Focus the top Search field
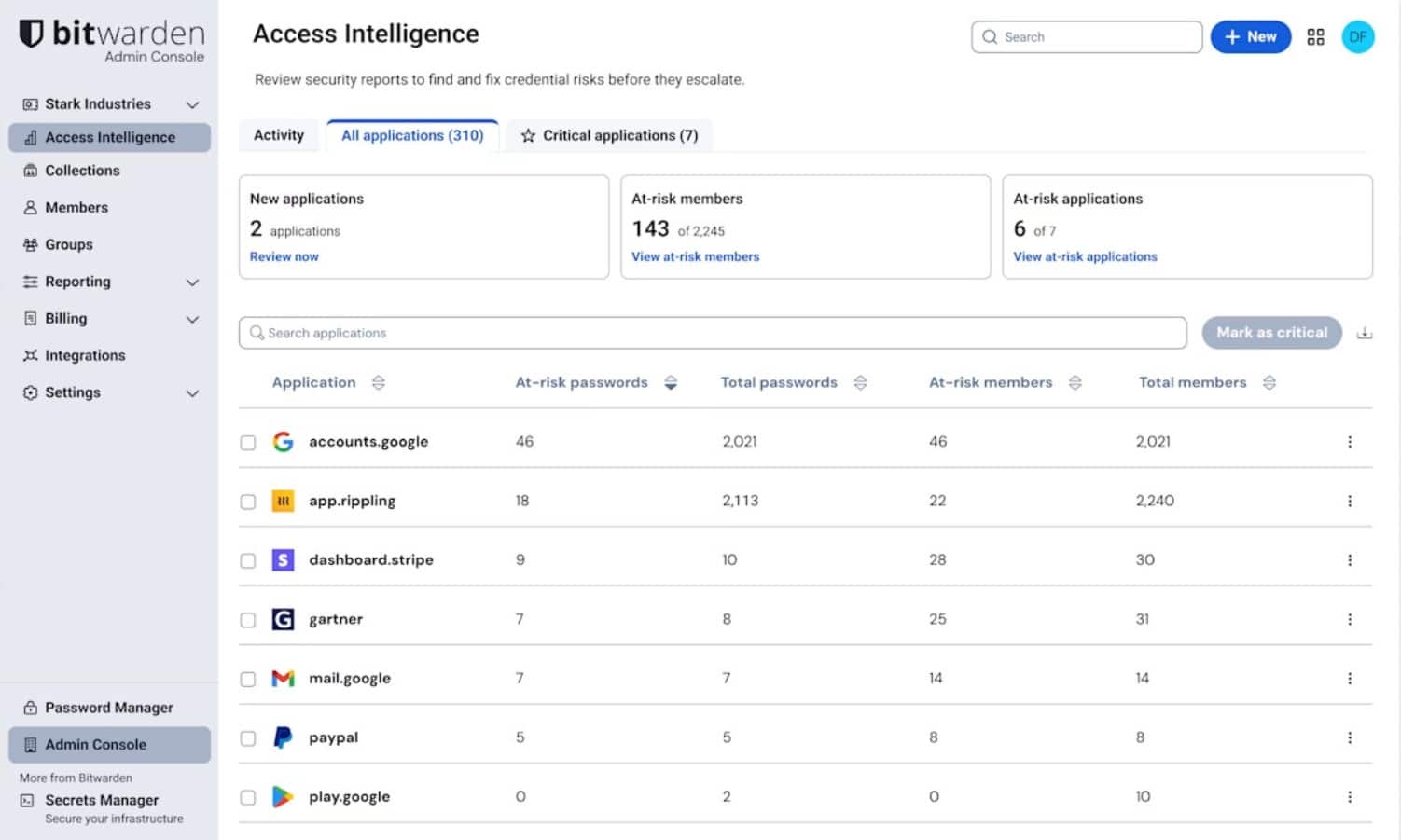 [1087, 37]
